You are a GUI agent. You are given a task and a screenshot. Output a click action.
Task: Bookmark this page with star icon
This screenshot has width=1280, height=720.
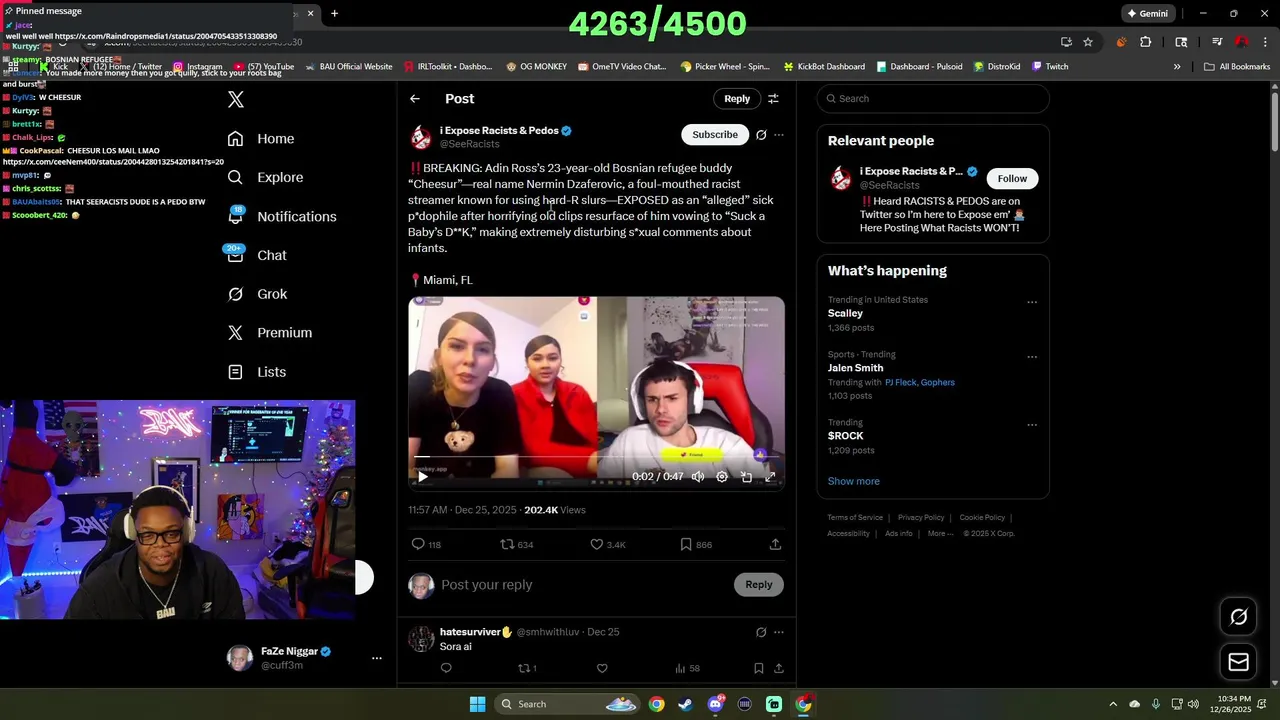coord(1088,42)
